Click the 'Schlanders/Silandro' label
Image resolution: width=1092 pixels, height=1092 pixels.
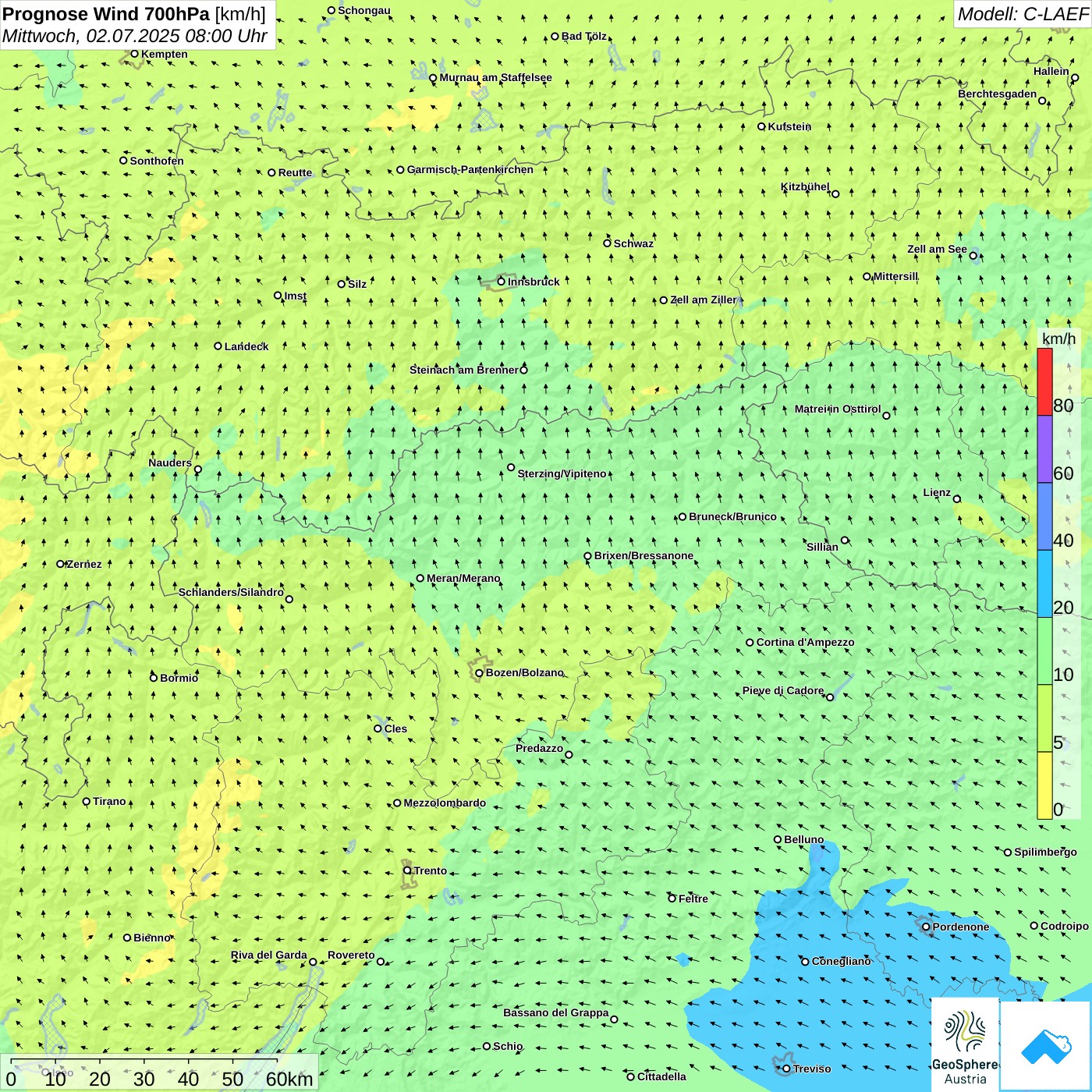tap(231, 592)
